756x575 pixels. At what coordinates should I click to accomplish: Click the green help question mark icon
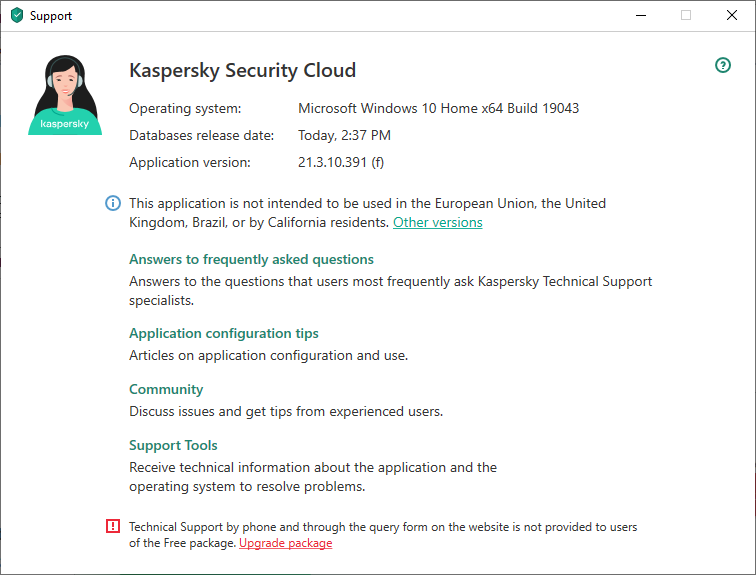tap(723, 65)
